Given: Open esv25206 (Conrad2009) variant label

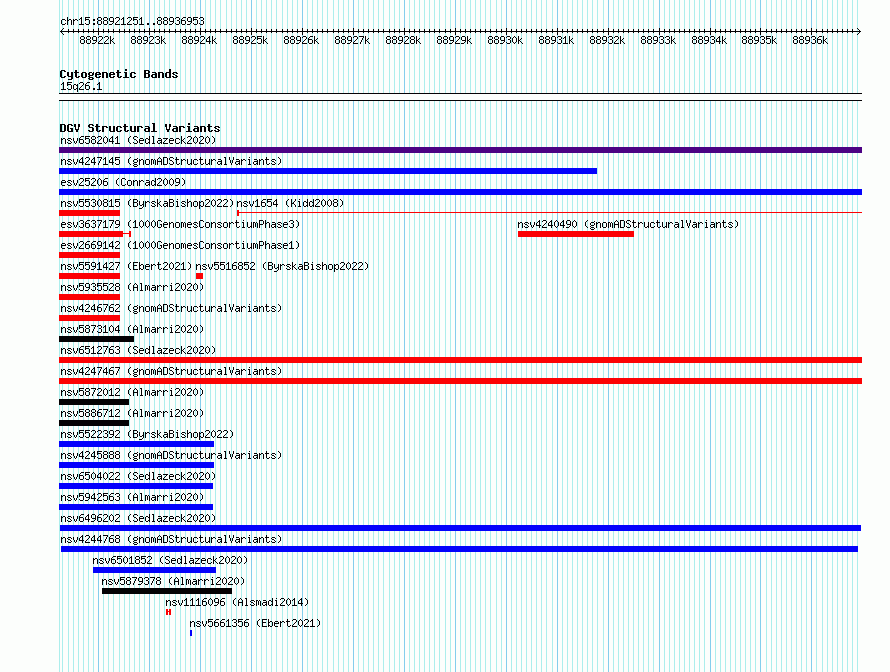Looking at the screenshot, I should (123, 182).
